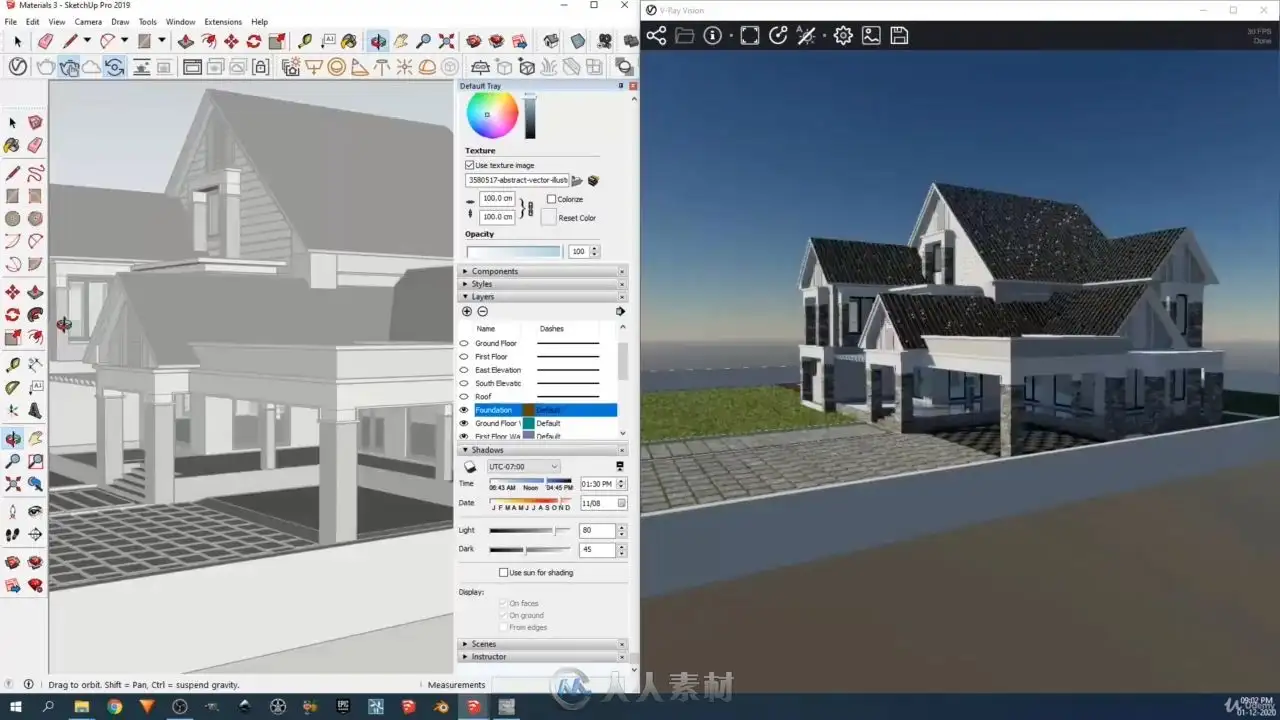Image resolution: width=1280 pixels, height=720 pixels.
Task: Enable the Colorize checkbox
Action: tap(552, 199)
